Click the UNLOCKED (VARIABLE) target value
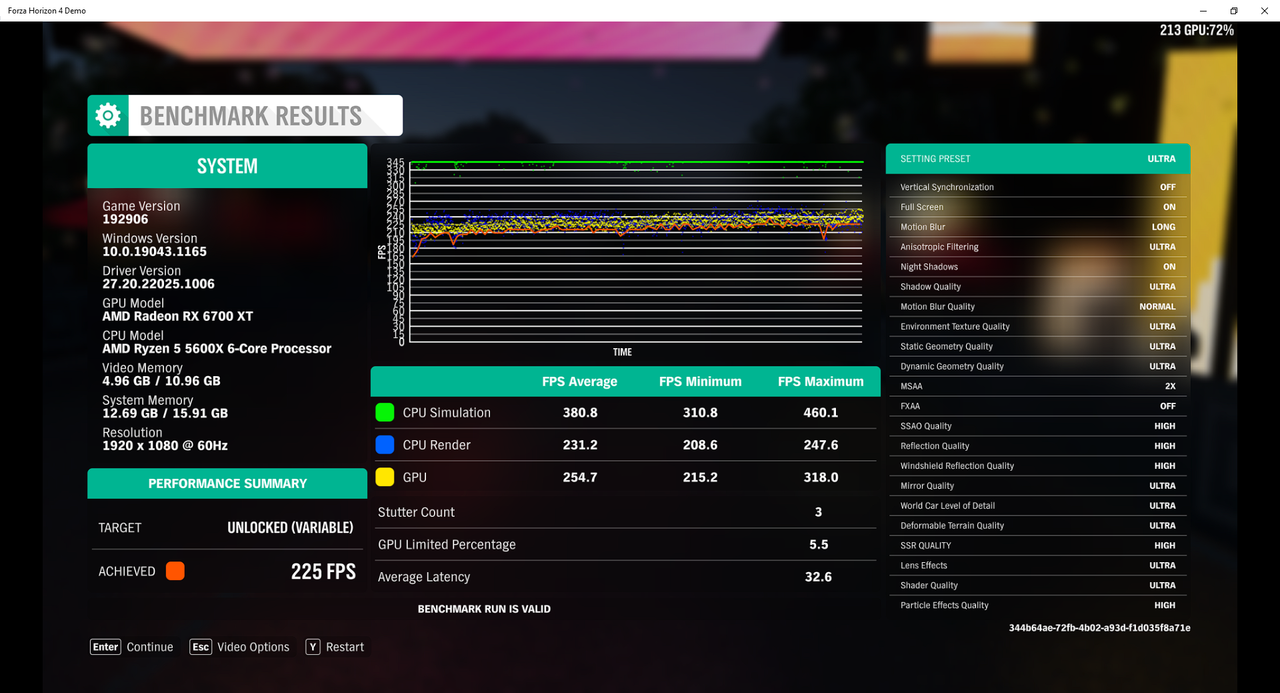 290,527
